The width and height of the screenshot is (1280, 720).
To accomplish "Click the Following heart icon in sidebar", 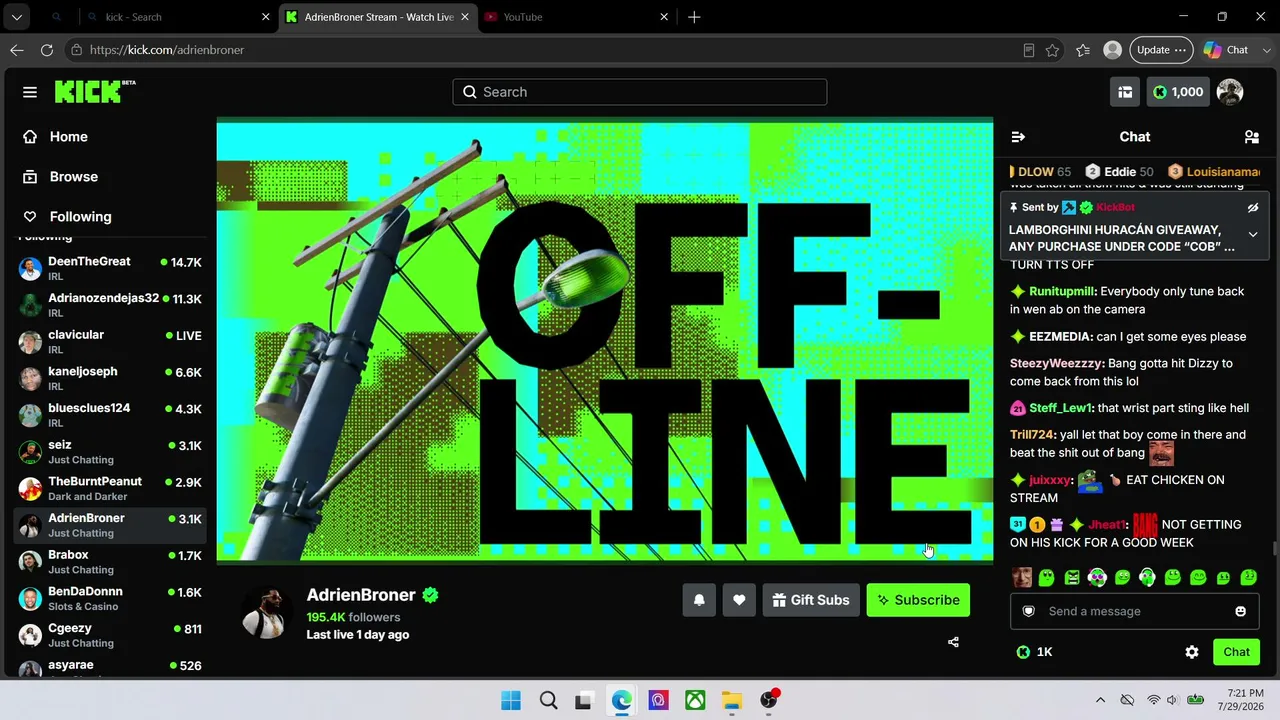I will (x=30, y=217).
